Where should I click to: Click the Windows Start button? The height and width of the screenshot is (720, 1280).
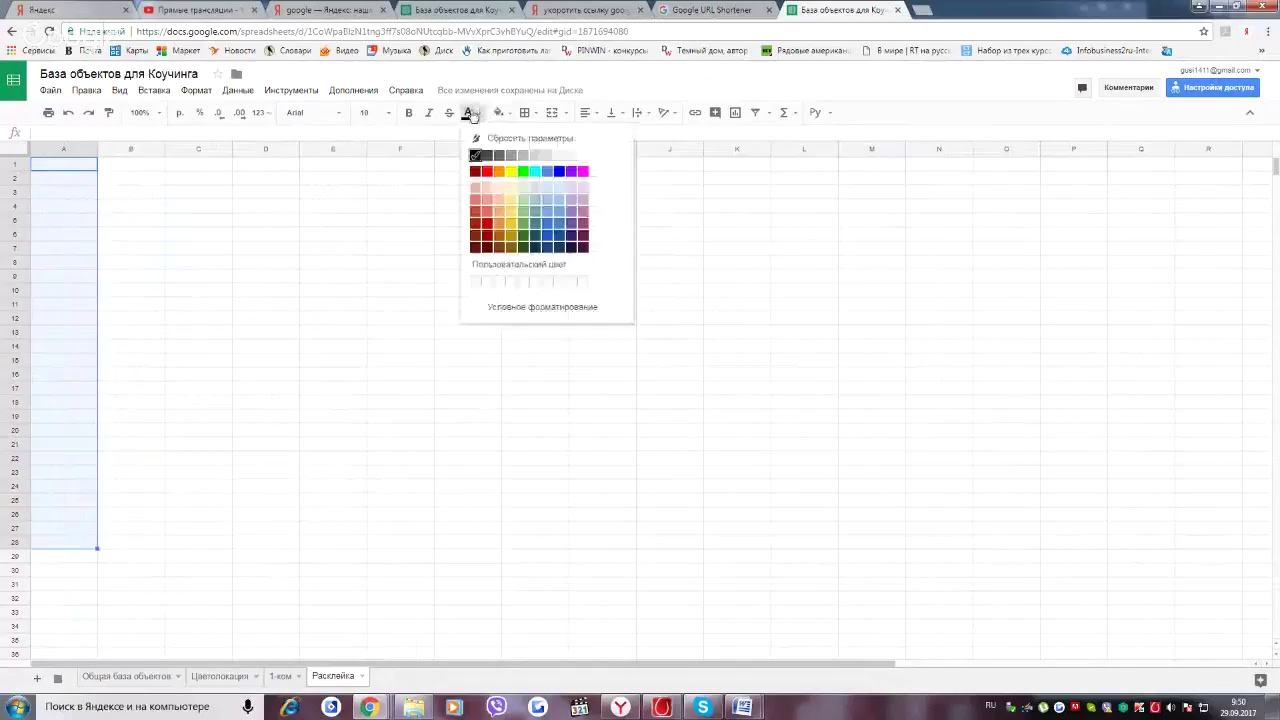[x=17, y=707]
